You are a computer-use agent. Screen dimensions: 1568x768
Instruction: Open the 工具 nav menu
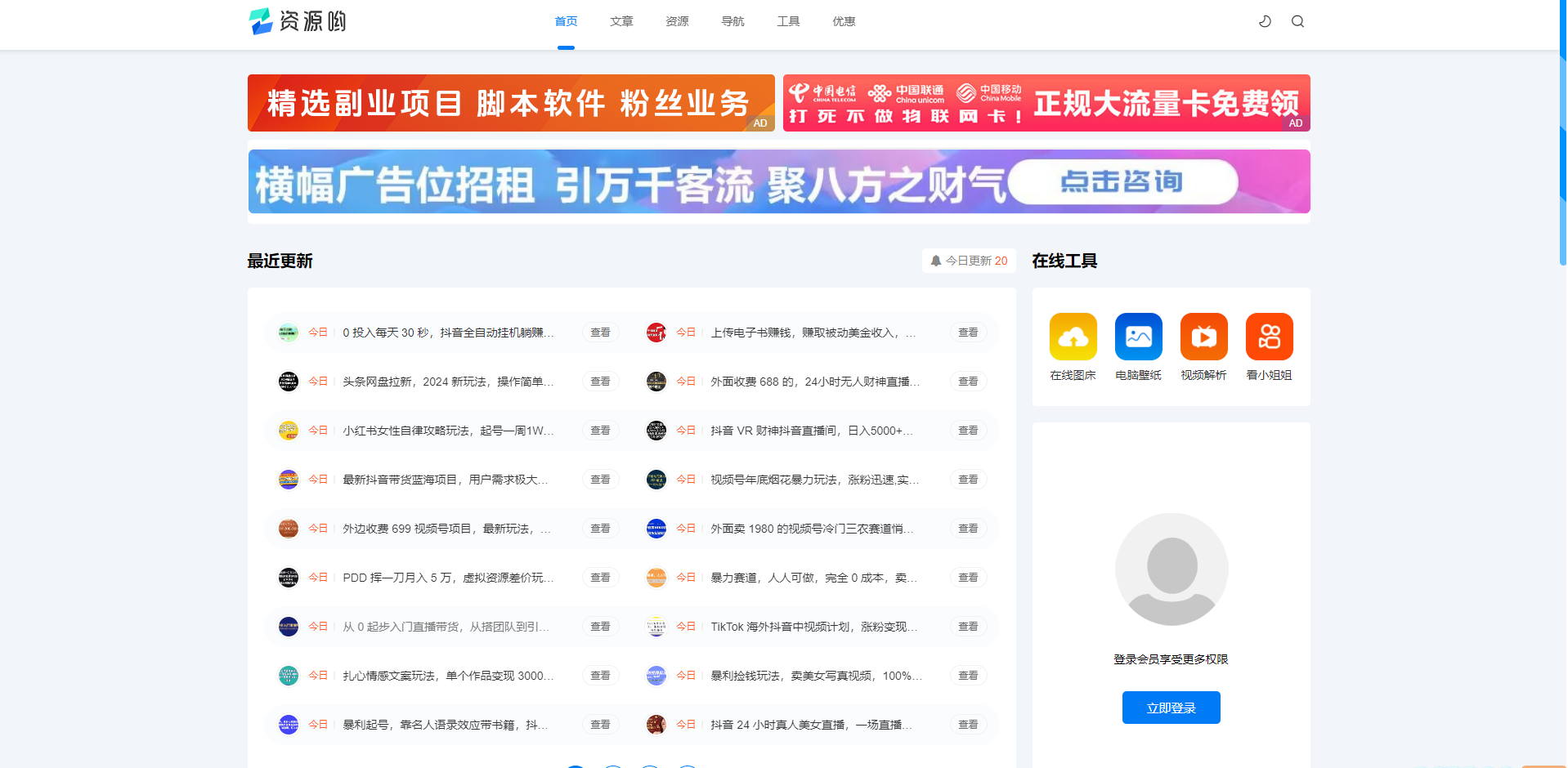[x=788, y=21]
